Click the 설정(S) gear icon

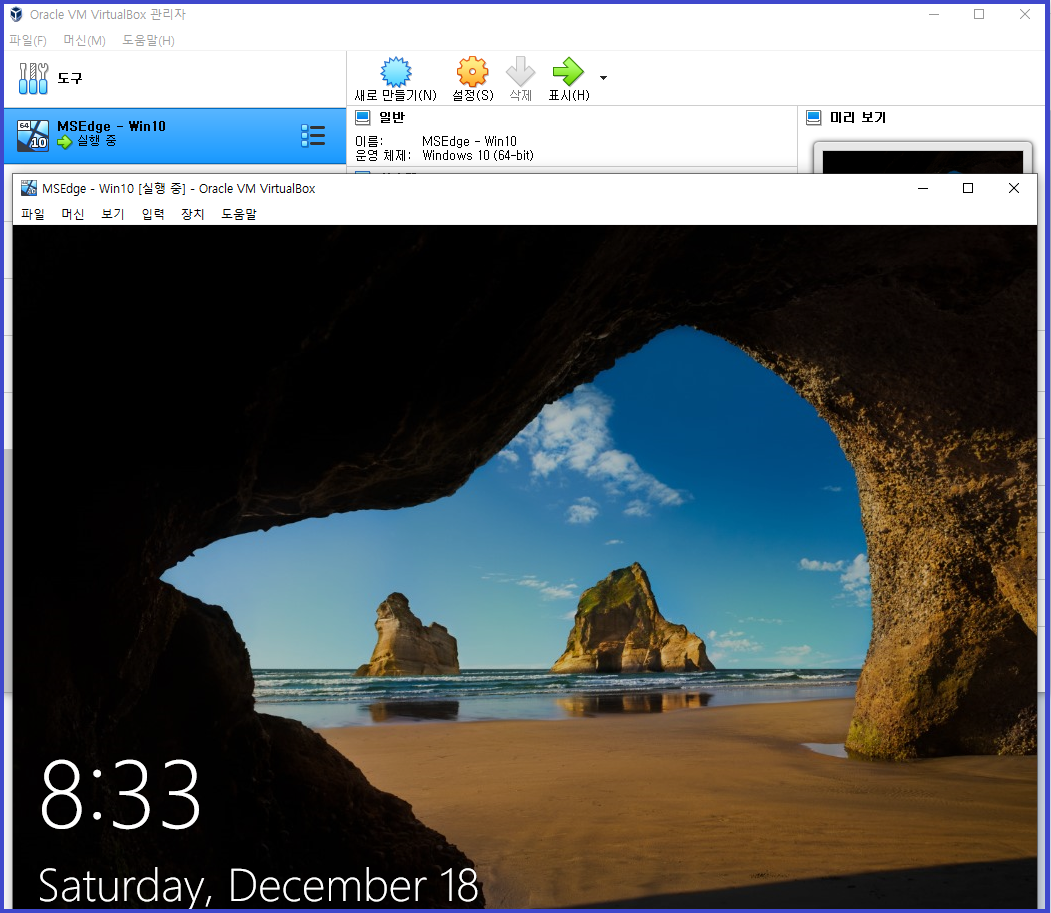[473, 71]
